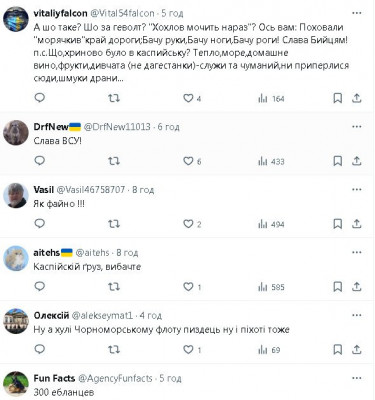Bookmark Vasil's tweet
Screen dimensions: 375x400
pyautogui.click(x=338, y=224)
